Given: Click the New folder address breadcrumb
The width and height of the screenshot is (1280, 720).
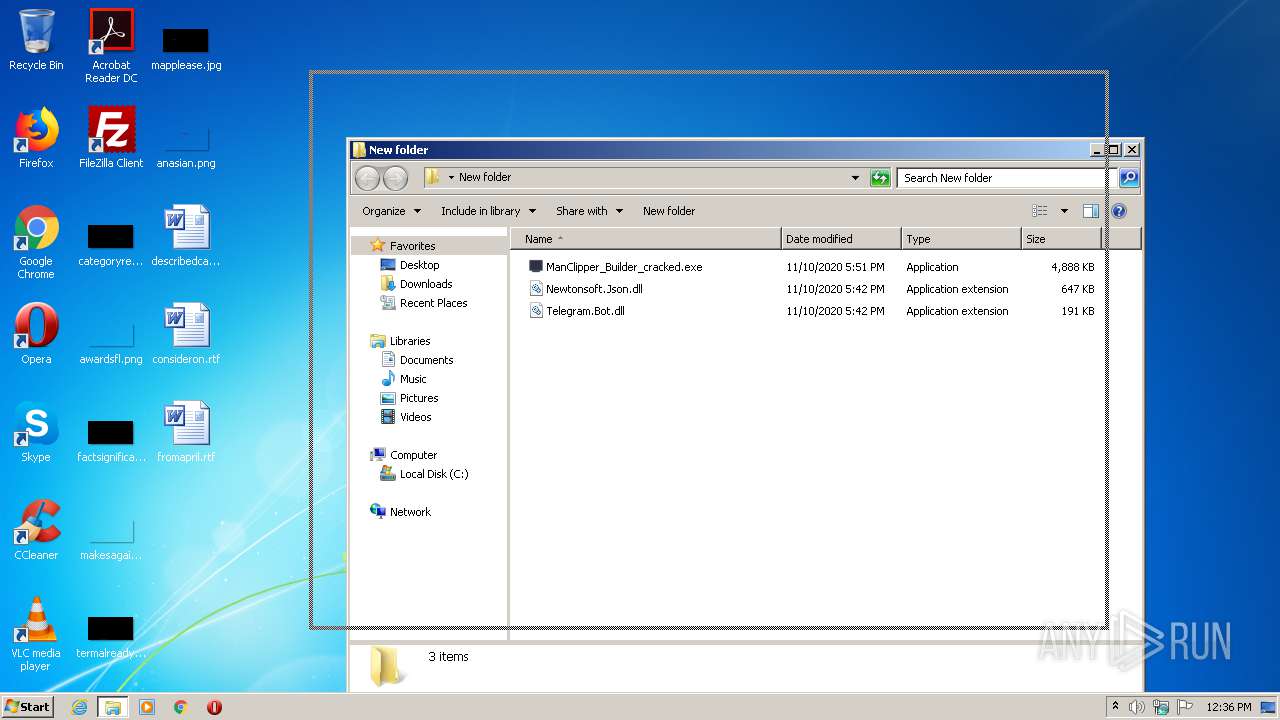Looking at the screenshot, I should [x=485, y=177].
